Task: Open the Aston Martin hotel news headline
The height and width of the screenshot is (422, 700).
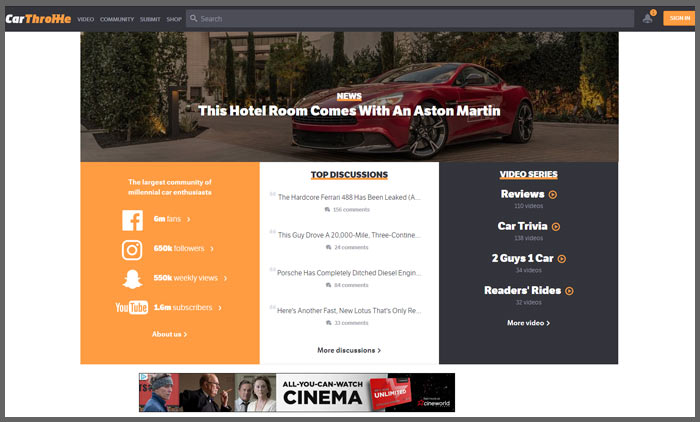Action: click(x=349, y=111)
